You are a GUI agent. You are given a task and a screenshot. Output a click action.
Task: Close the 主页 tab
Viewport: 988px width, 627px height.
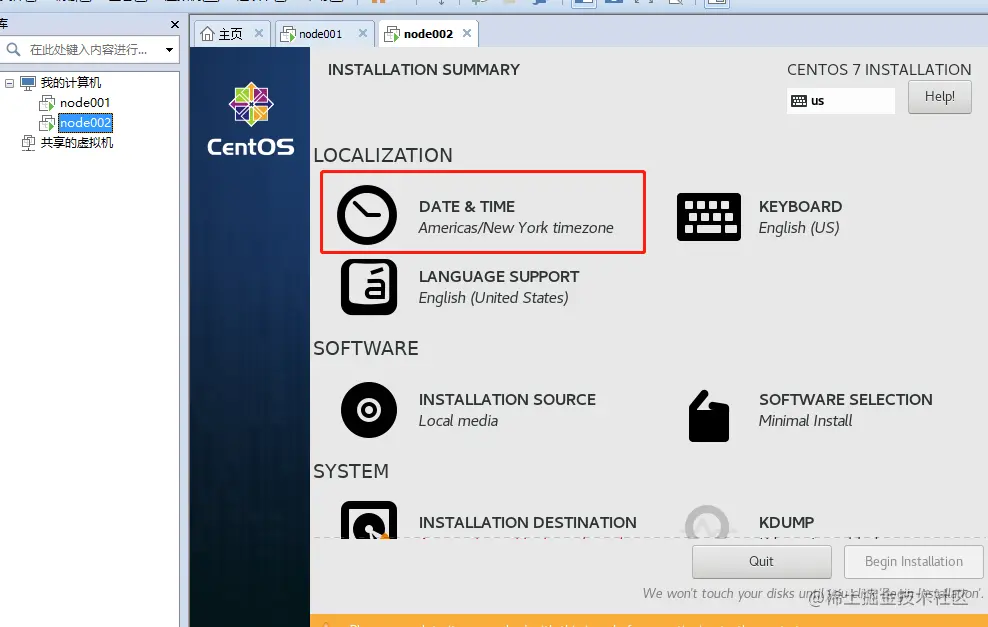pos(259,33)
